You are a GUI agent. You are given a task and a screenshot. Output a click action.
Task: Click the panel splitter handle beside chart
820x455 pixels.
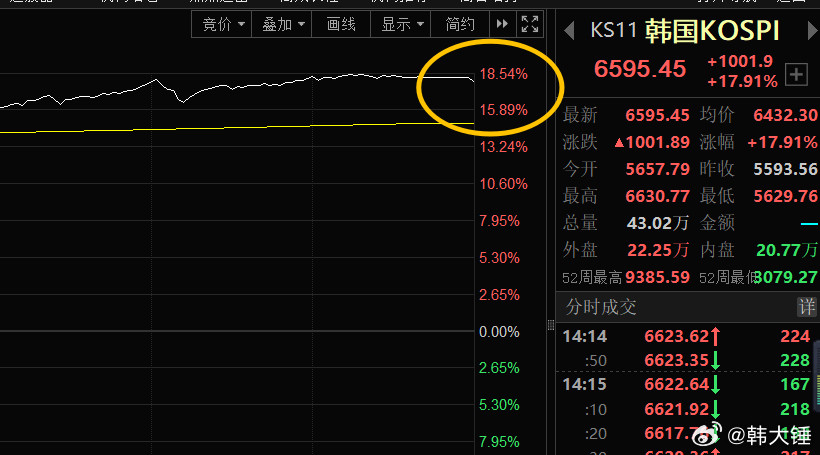click(x=551, y=325)
